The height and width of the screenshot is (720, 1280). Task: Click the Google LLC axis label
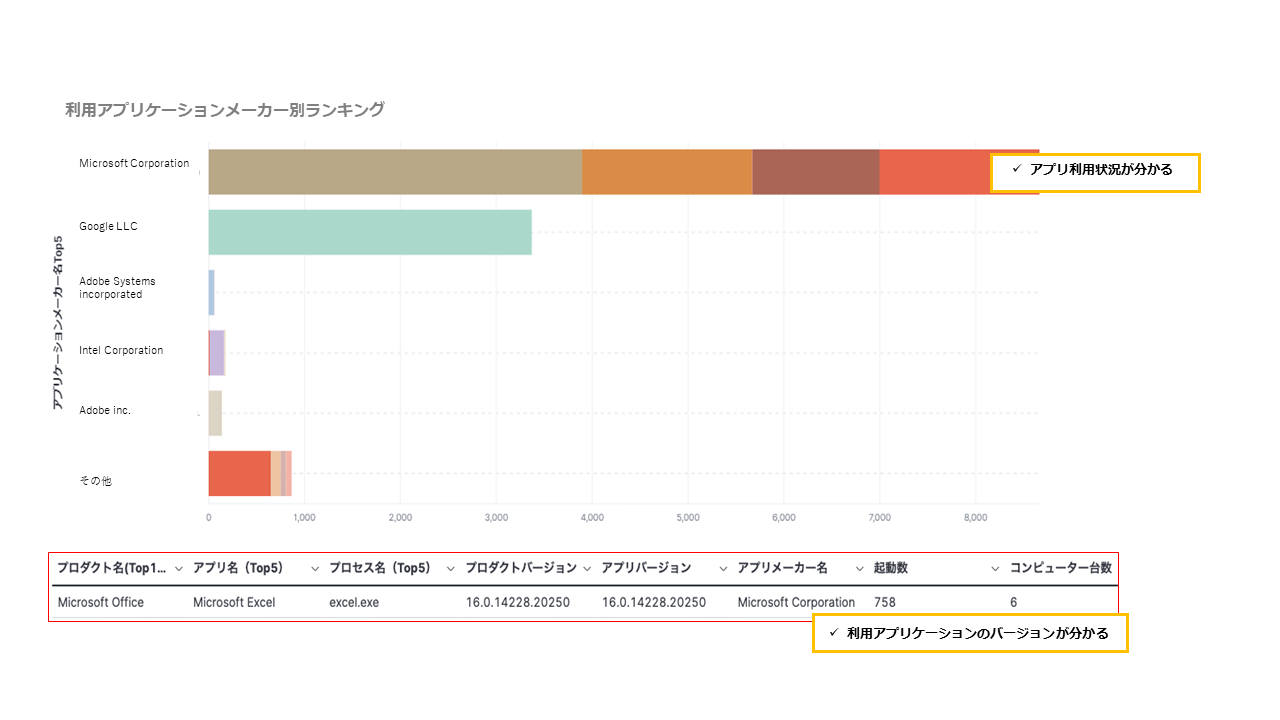click(x=108, y=226)
